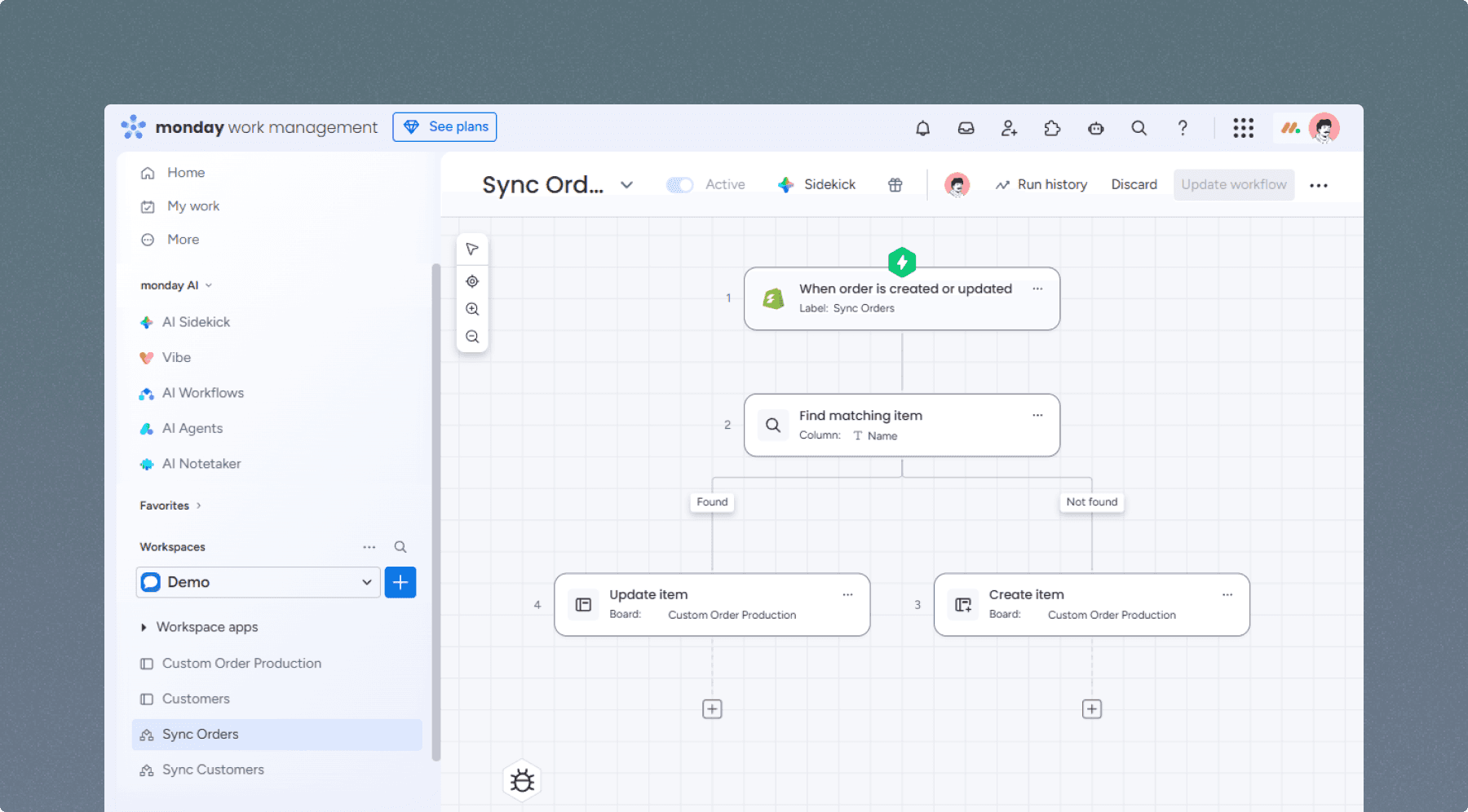Open the notifications bell
Screen dimensions: 1468x812
922,128
